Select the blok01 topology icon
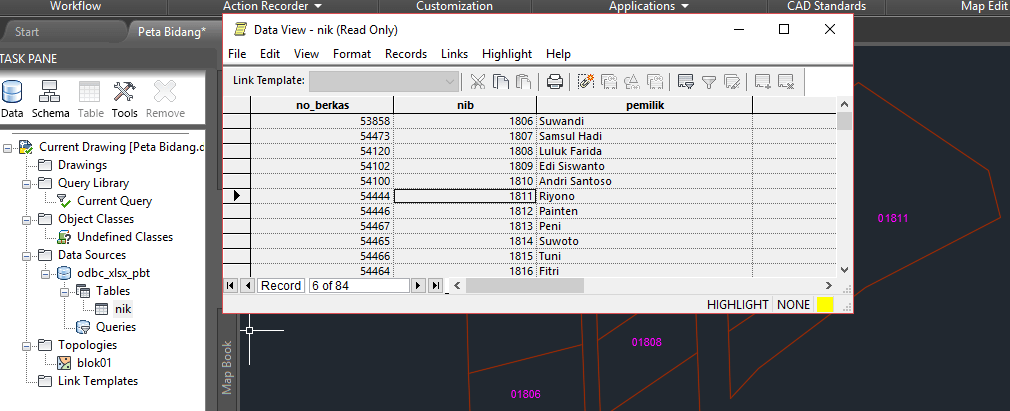Viewport: 1010px width, 411px height. pyautogui.click(x=64, y=363)
